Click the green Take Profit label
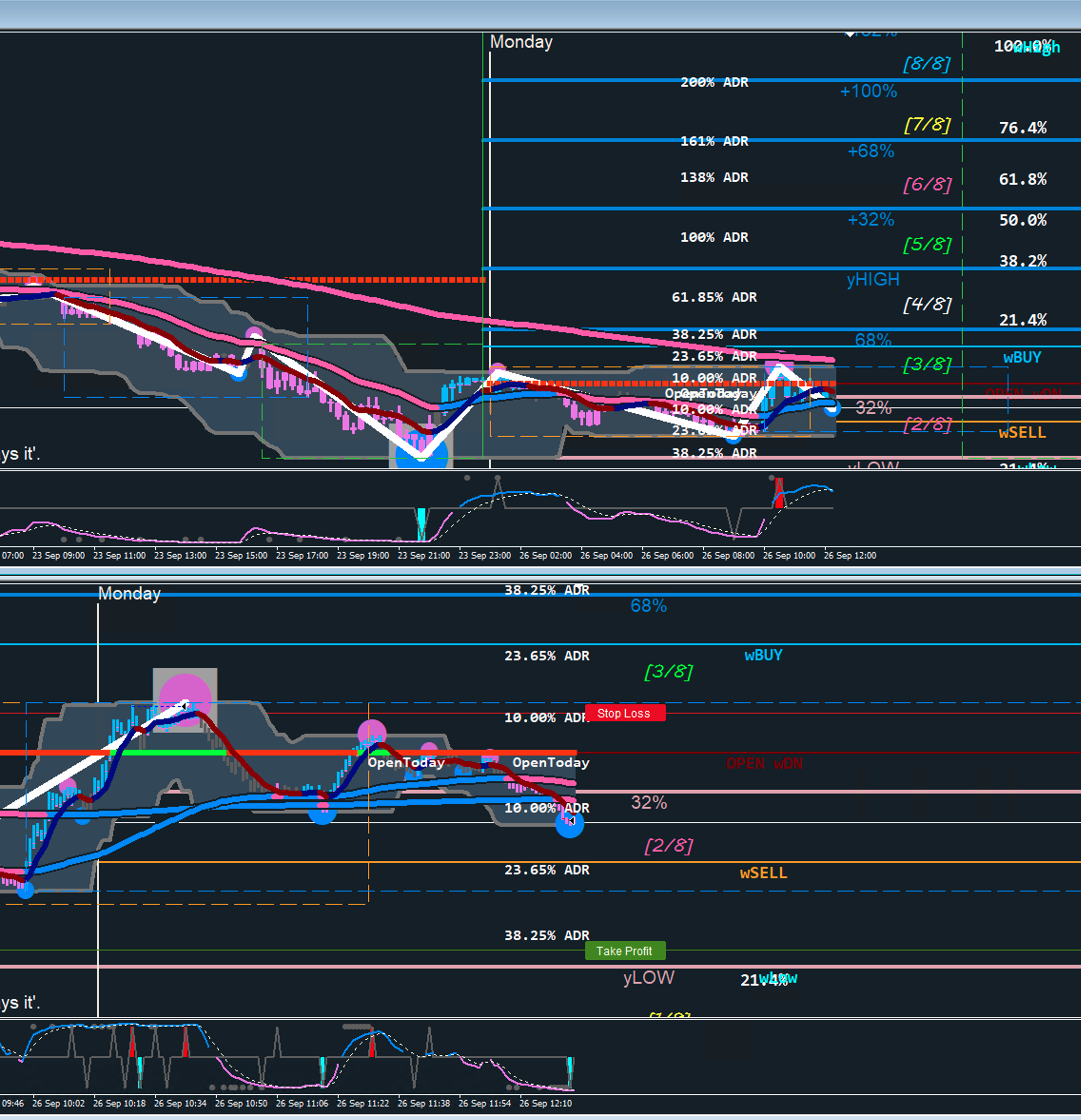This screenshot has height=1120, width=1081. click(625, 951)
